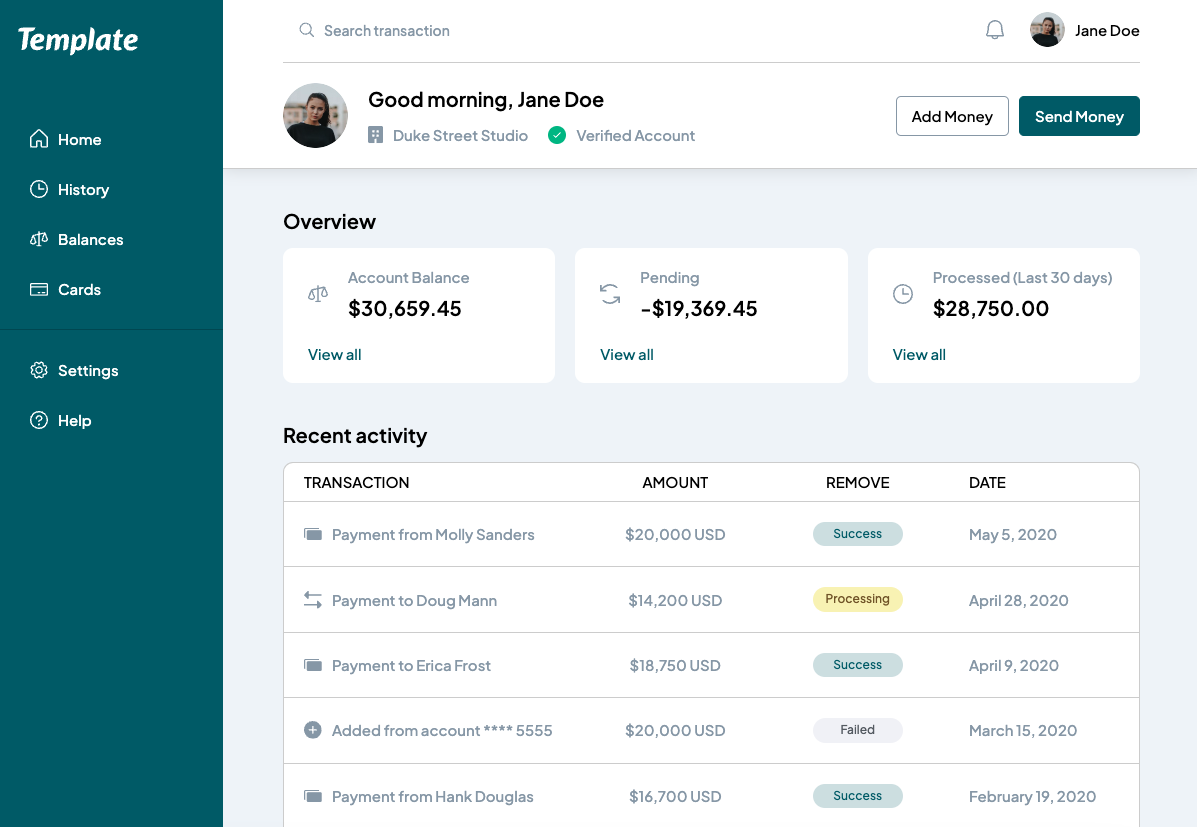Click the transfer arrows icon beside Doug Mann payment
This screenshot has width=1197, height=827.
coord(312,600)
